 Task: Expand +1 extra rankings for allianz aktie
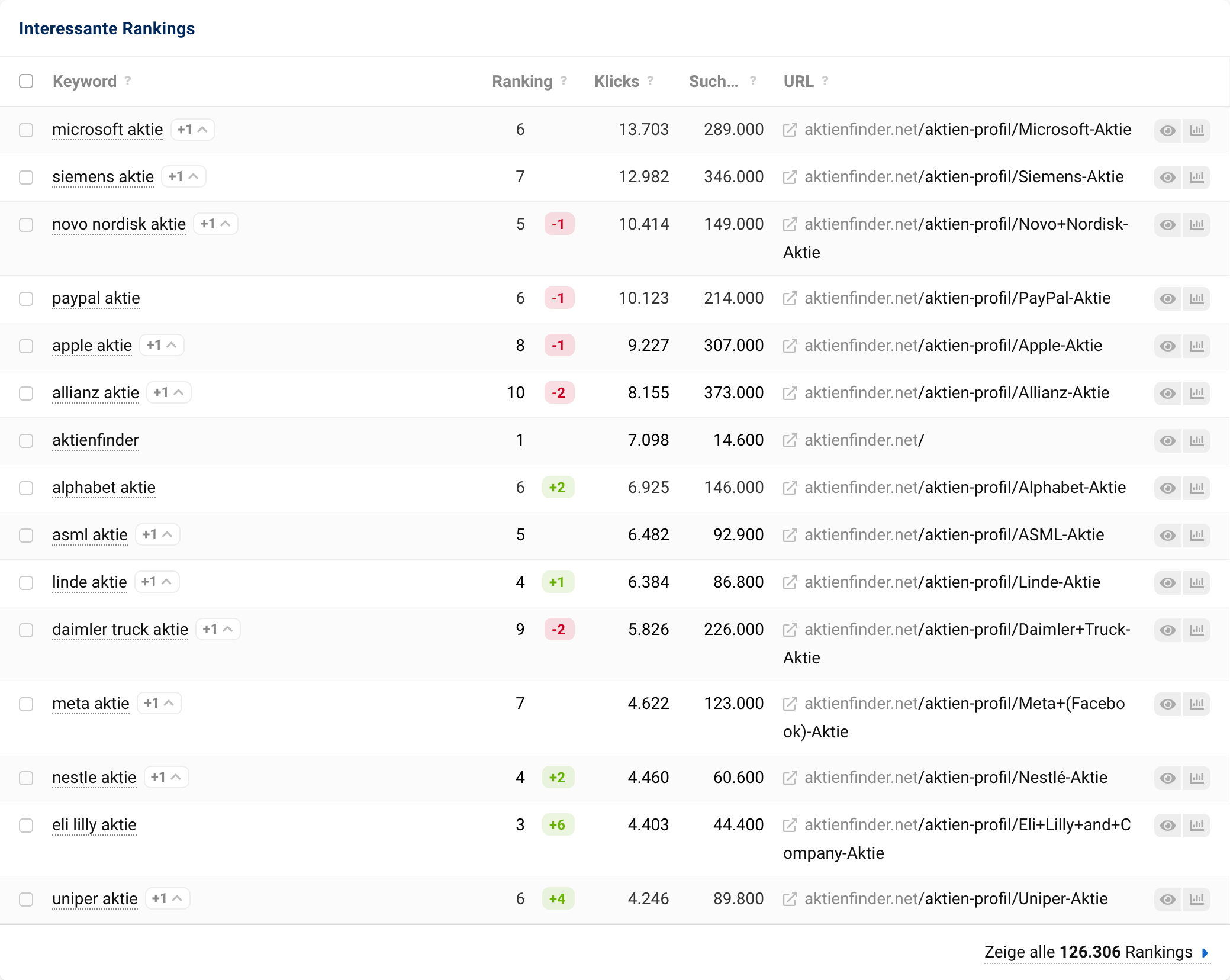coord(169,392)
